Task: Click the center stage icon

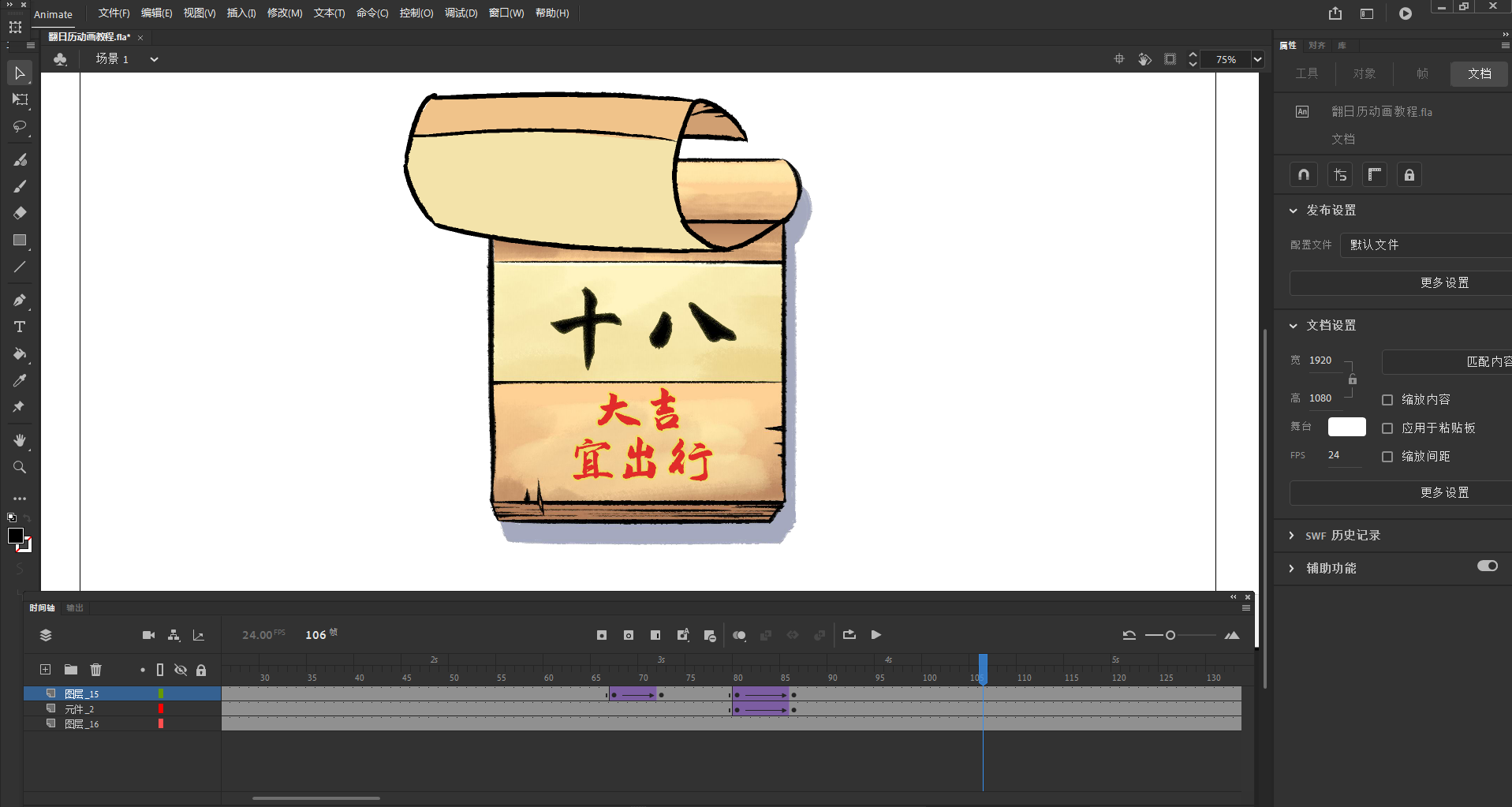Action: (x=1119, y=59)
